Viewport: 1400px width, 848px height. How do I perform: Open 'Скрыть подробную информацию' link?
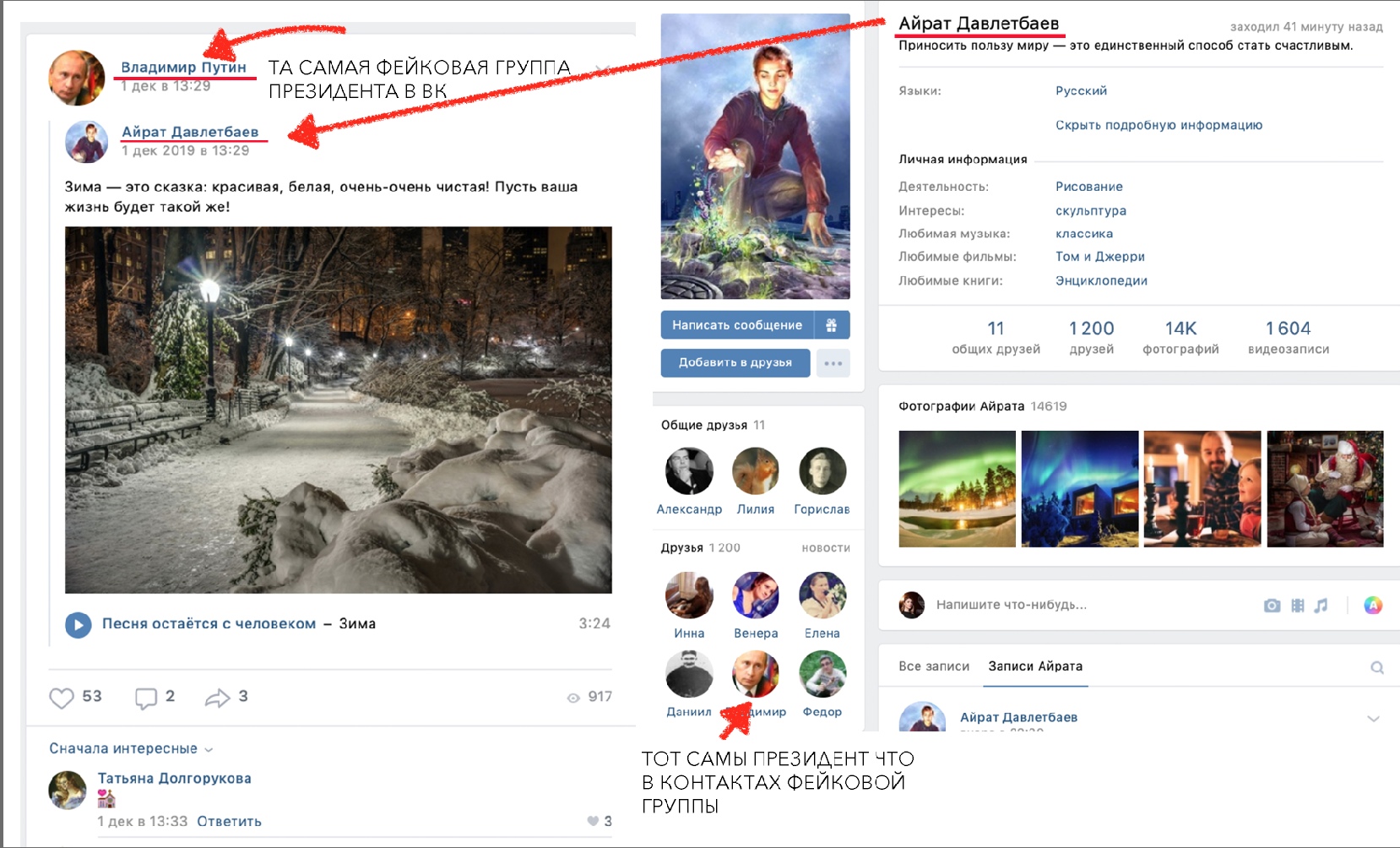[x=1159, y=125]
